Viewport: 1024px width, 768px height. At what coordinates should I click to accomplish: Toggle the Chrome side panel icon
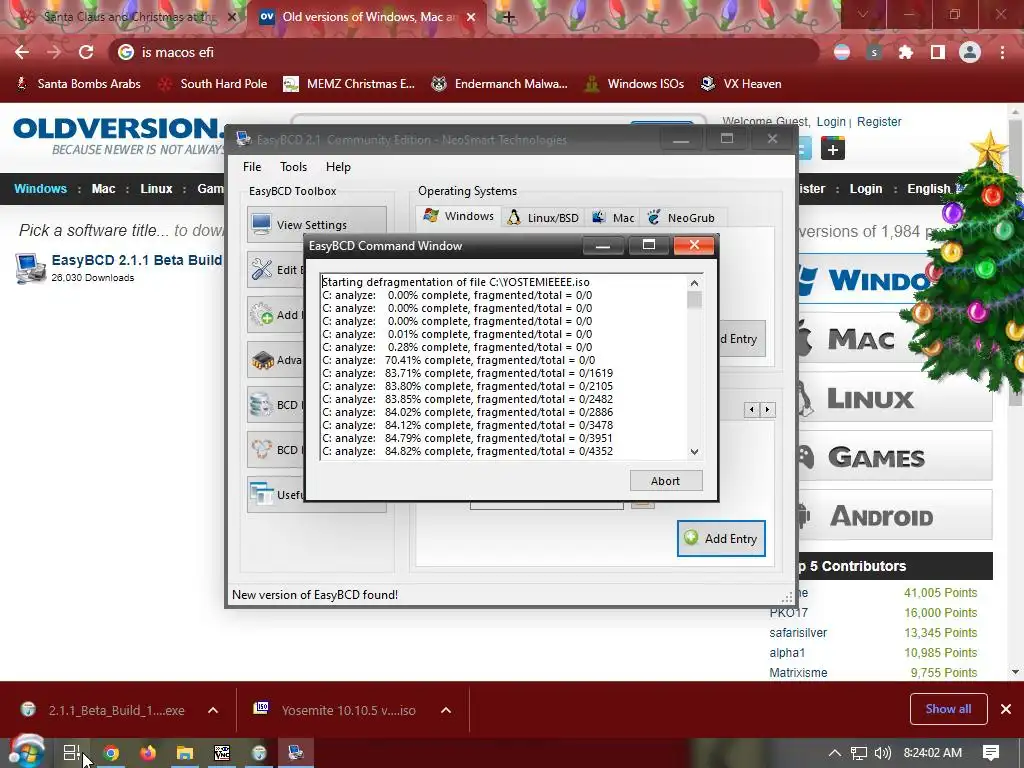(x=938, y=52)
